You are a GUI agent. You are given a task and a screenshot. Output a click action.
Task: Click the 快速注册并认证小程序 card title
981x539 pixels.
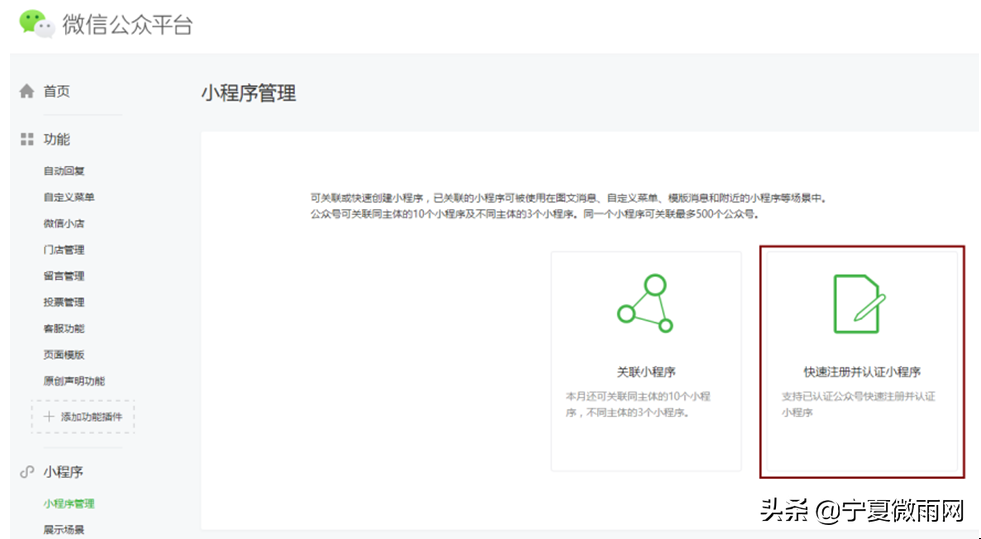(862, 372)
